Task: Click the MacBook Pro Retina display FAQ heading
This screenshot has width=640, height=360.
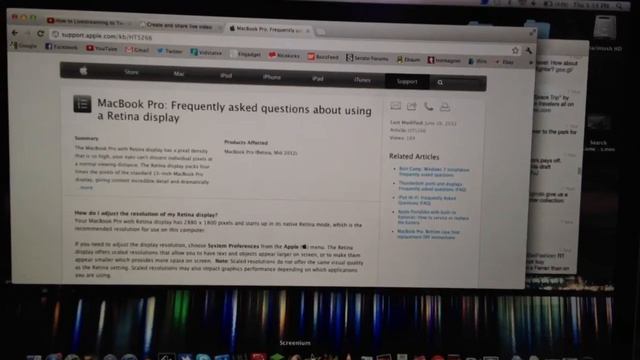Action: (234, 110)
